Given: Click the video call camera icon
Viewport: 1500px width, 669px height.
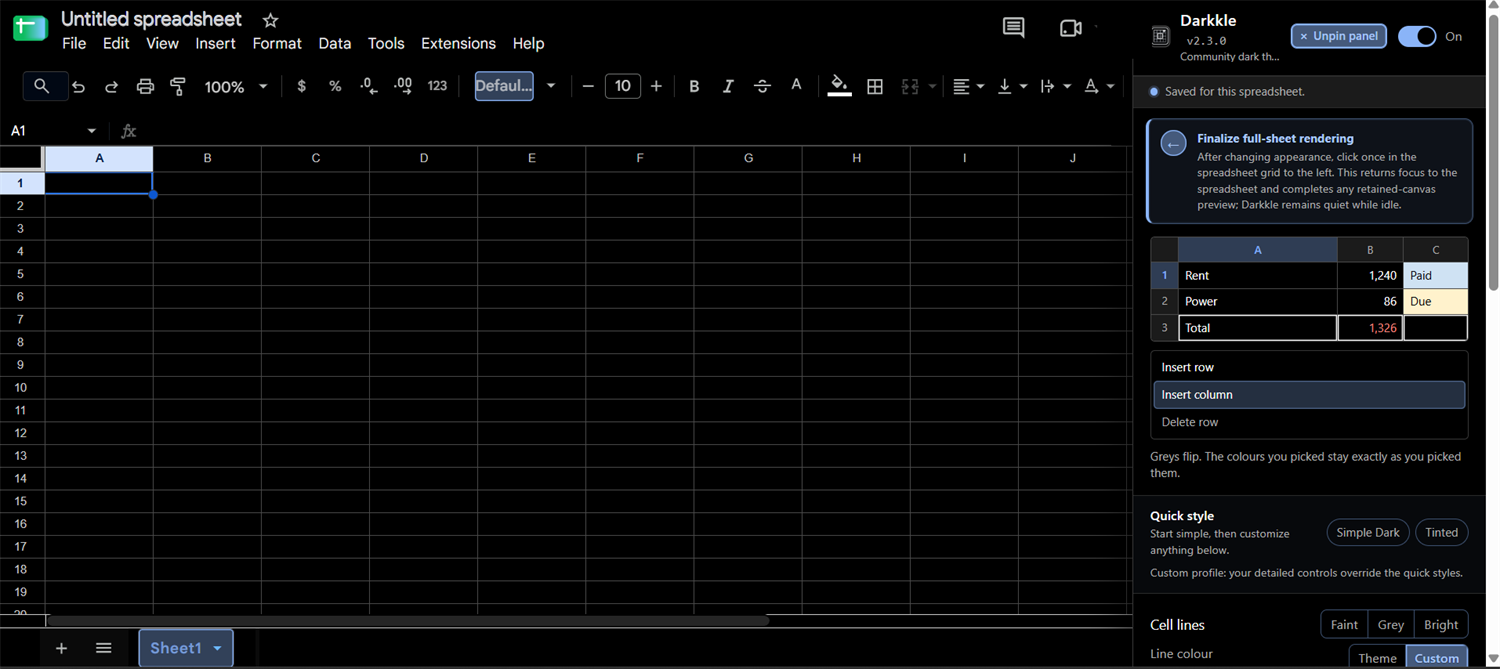Looking at the screenshot, I should tap(1071, 28).
